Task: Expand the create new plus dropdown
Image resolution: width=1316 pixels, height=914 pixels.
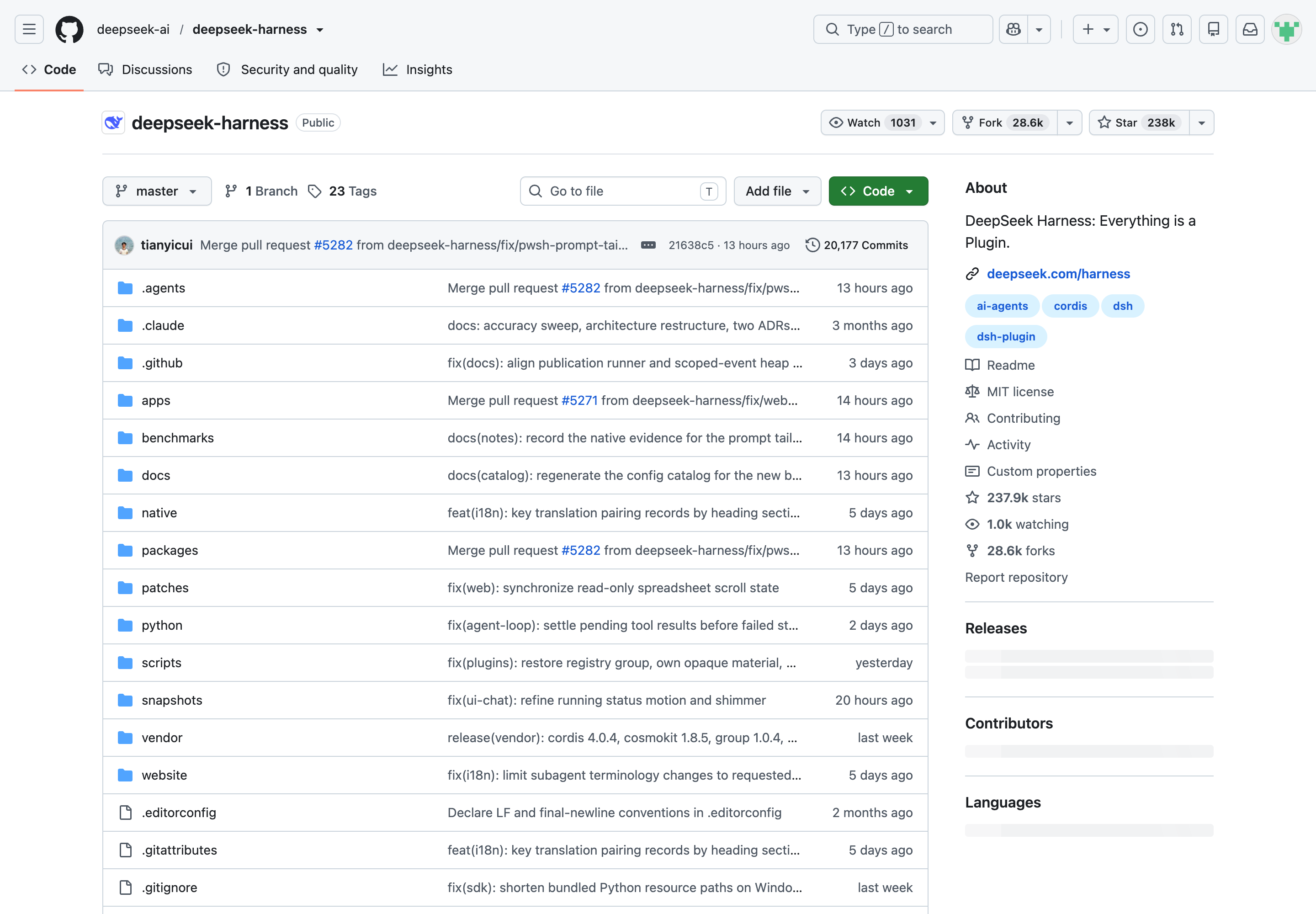Action: [x=1095, y=29]
